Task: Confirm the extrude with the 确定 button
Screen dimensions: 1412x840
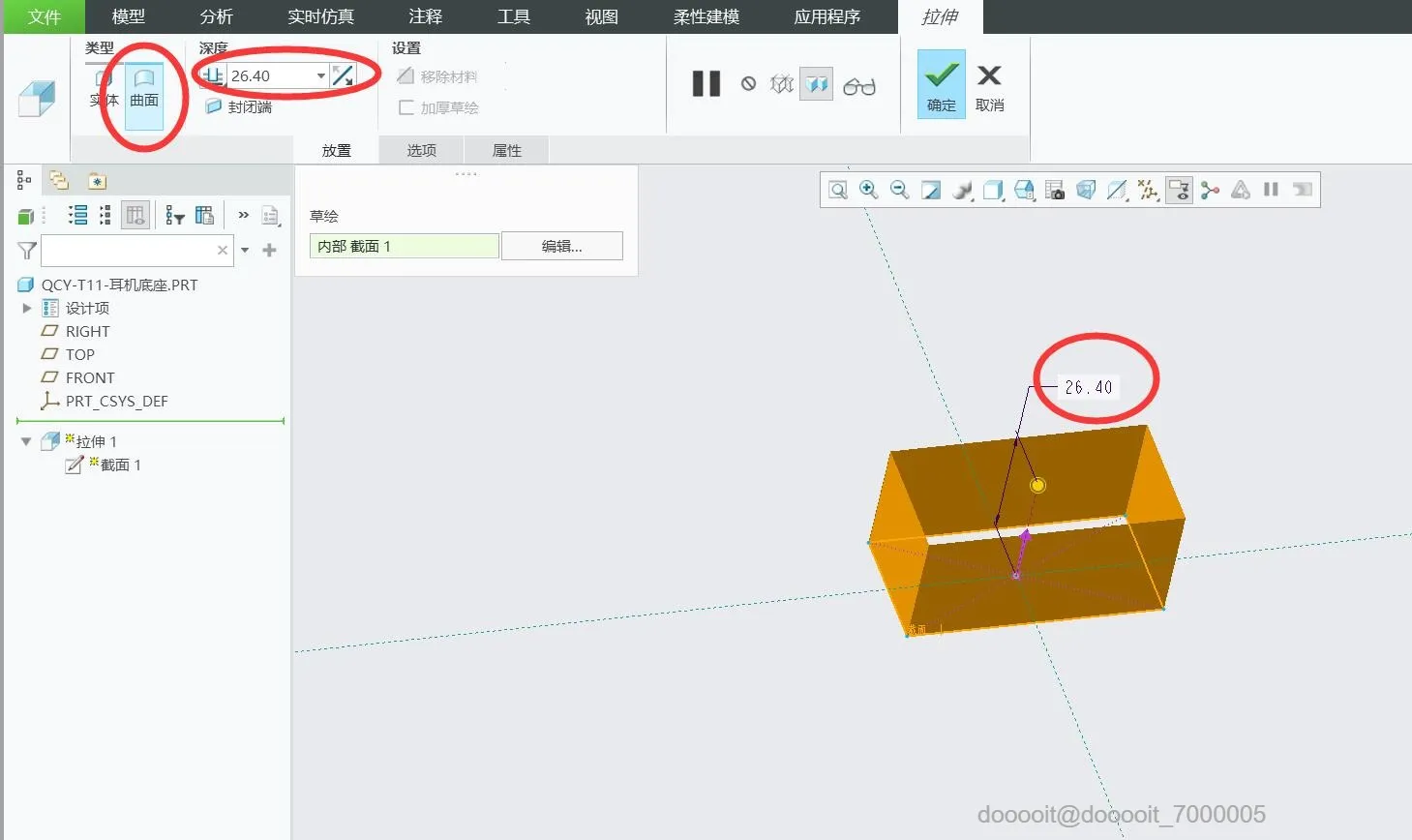Action: (x=940, y=84)
